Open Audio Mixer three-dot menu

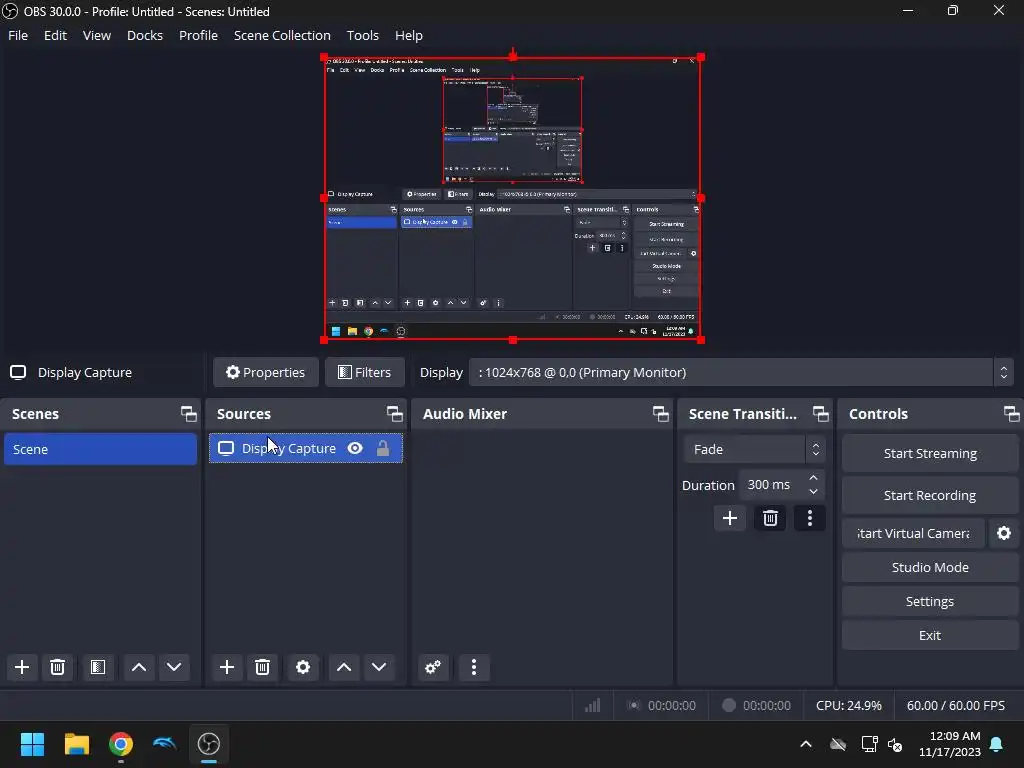474,667
